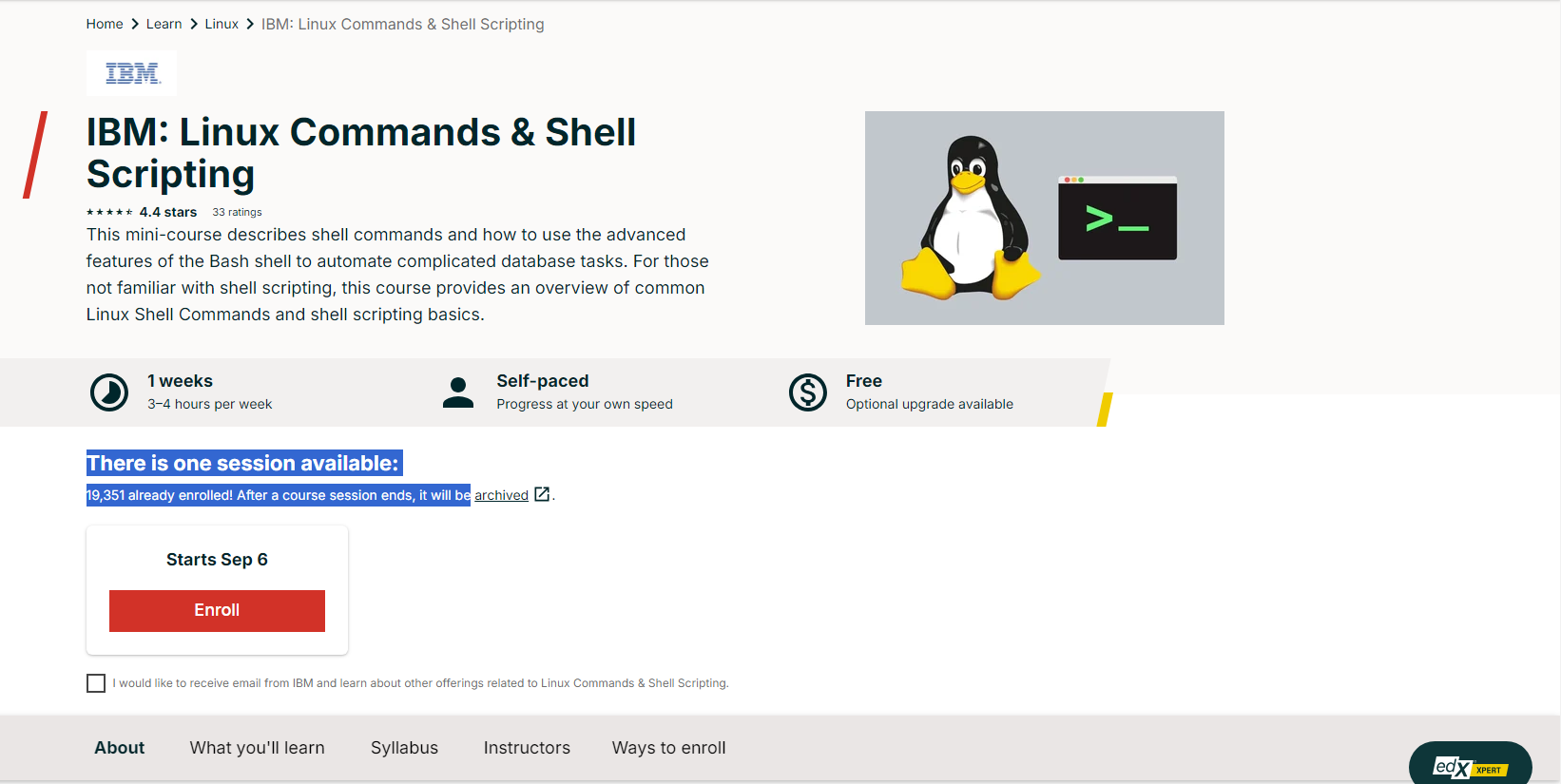Click the self-paced person icon
The width and height of the screenshot is (1561, 784).
(x=458, y=392)
